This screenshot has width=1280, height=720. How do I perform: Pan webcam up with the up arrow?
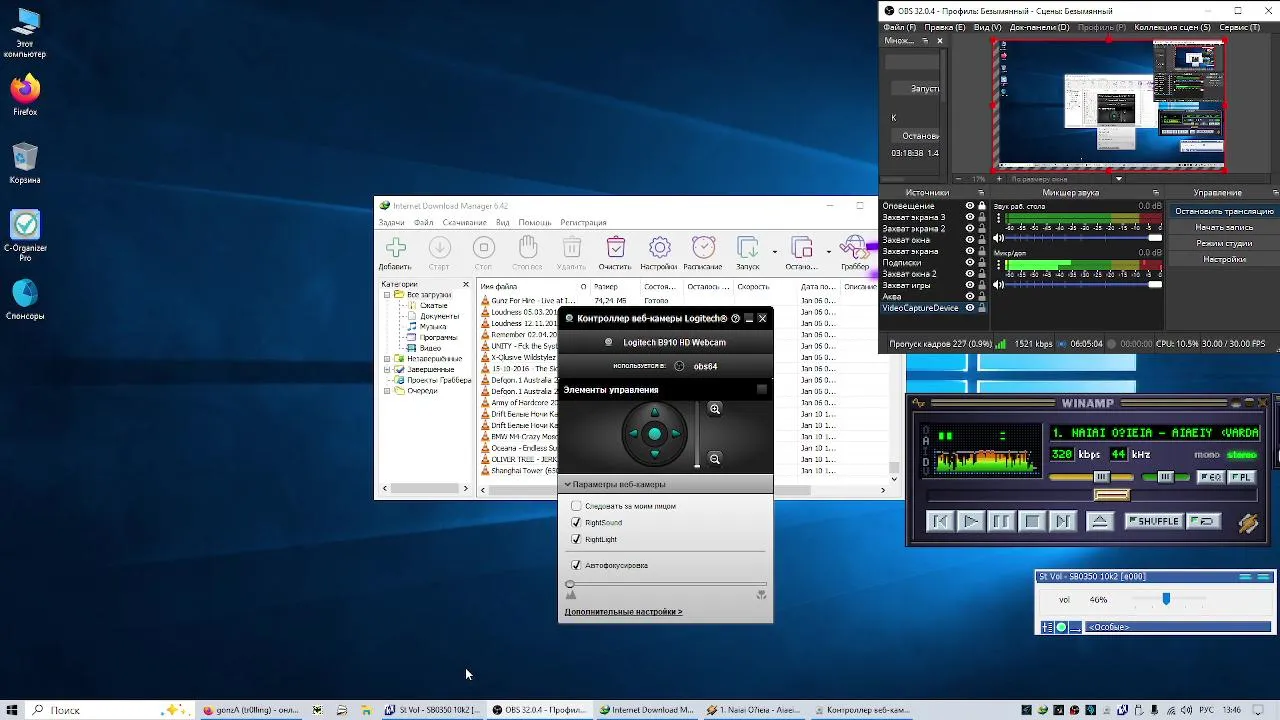pyautogui.click(x=655, y=412)
